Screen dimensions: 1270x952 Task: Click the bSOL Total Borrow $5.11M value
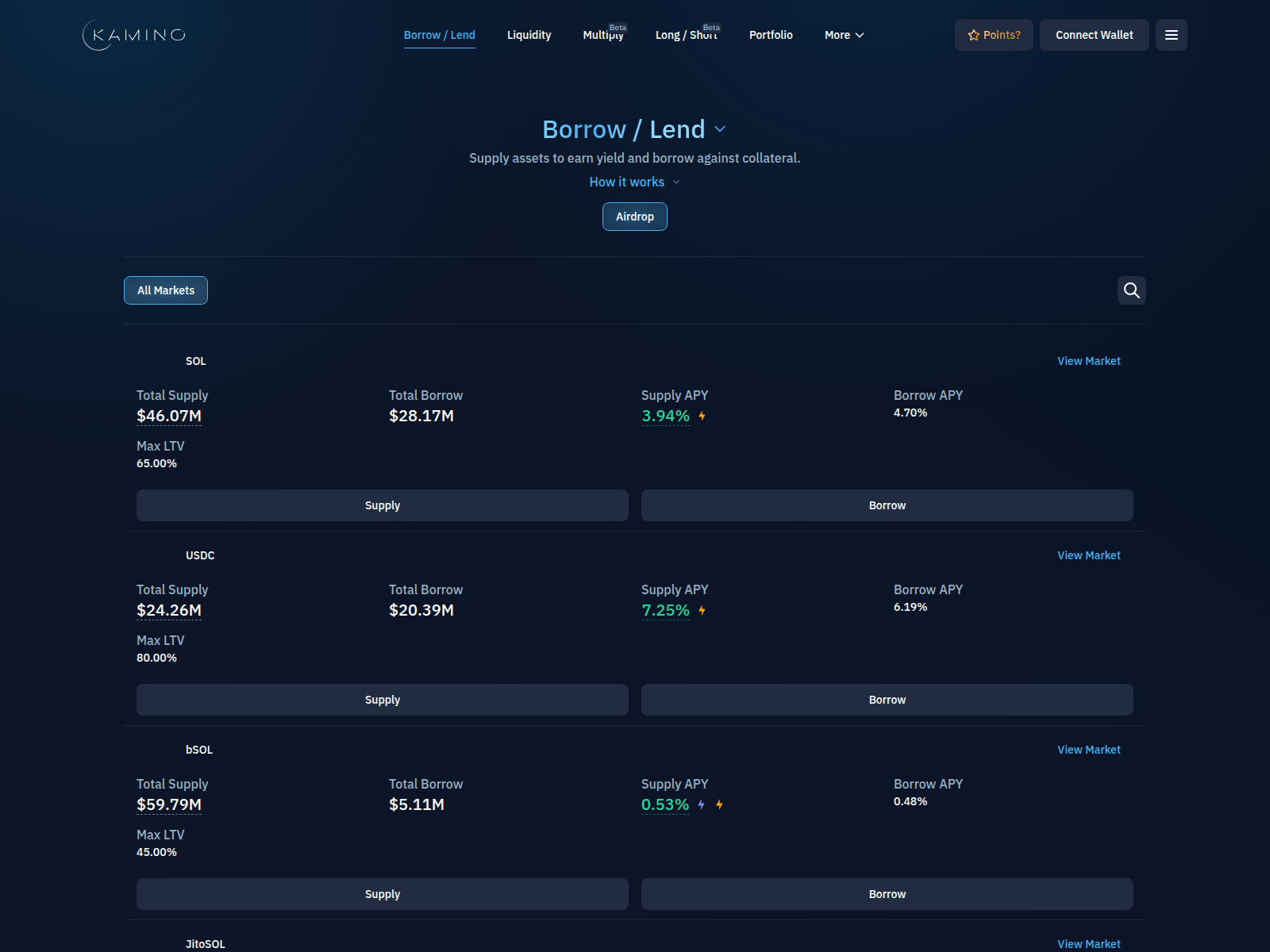pos(417,804)
